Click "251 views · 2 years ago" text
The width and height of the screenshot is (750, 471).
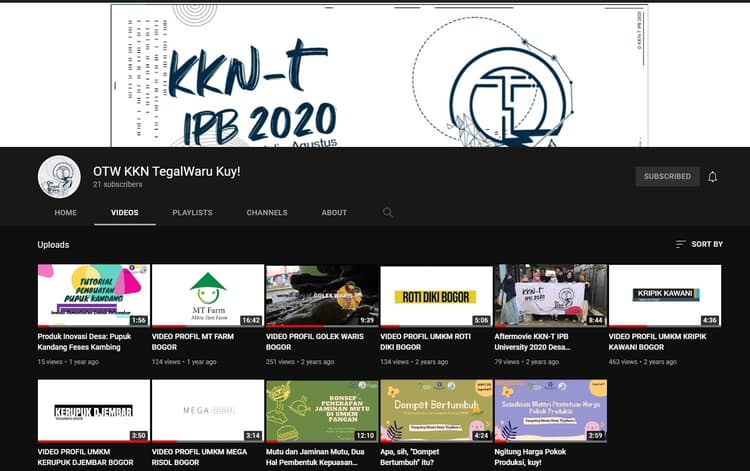click(300, 362)
